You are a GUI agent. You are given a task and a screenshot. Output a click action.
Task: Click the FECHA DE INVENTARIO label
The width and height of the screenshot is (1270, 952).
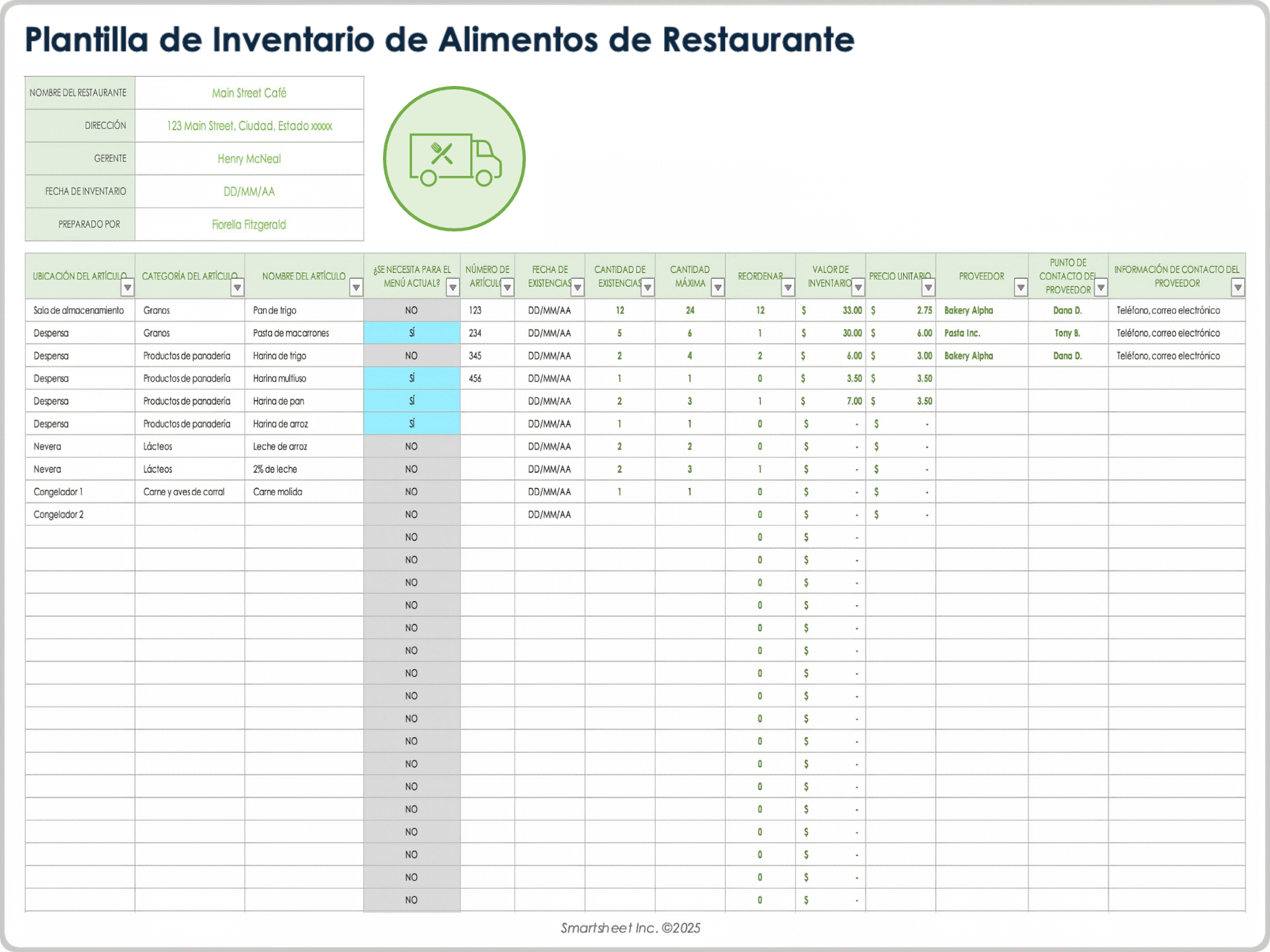85,192
